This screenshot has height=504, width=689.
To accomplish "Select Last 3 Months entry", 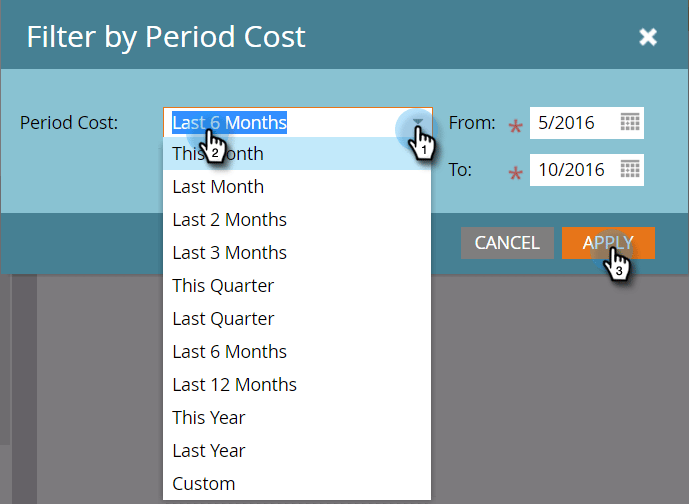I will coord(297,253).
